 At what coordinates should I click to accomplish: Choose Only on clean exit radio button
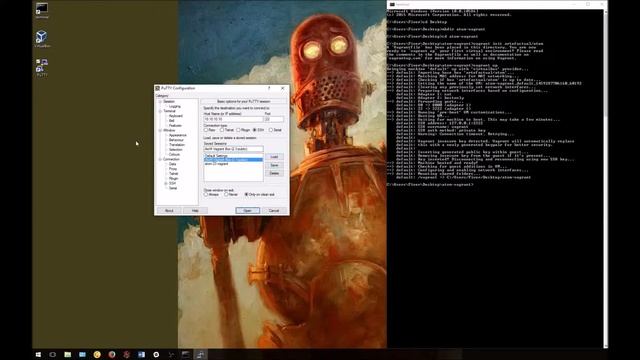pyautogui.click(x=246, y=195)
